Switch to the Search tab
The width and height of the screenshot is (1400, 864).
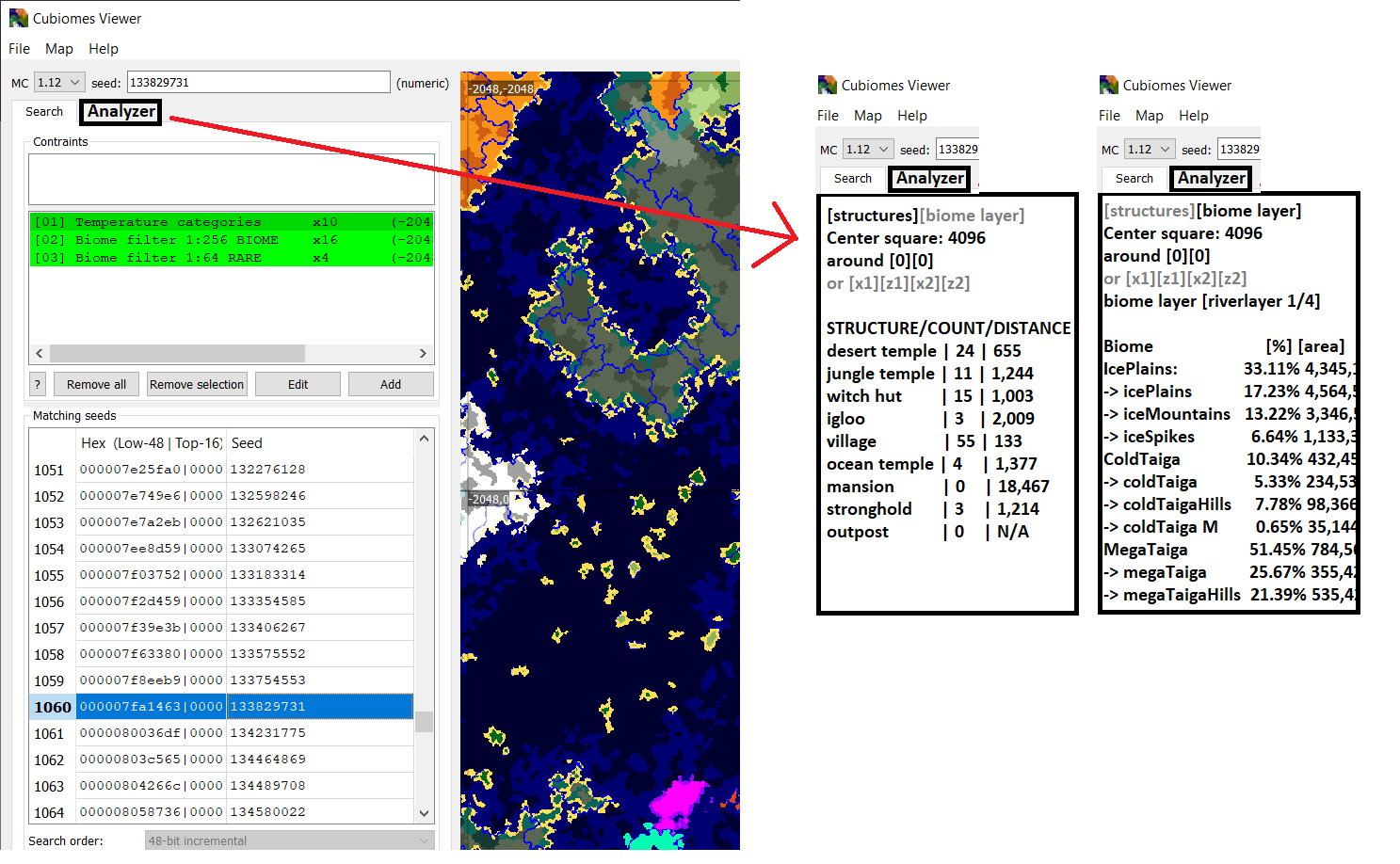coord(43,111)
